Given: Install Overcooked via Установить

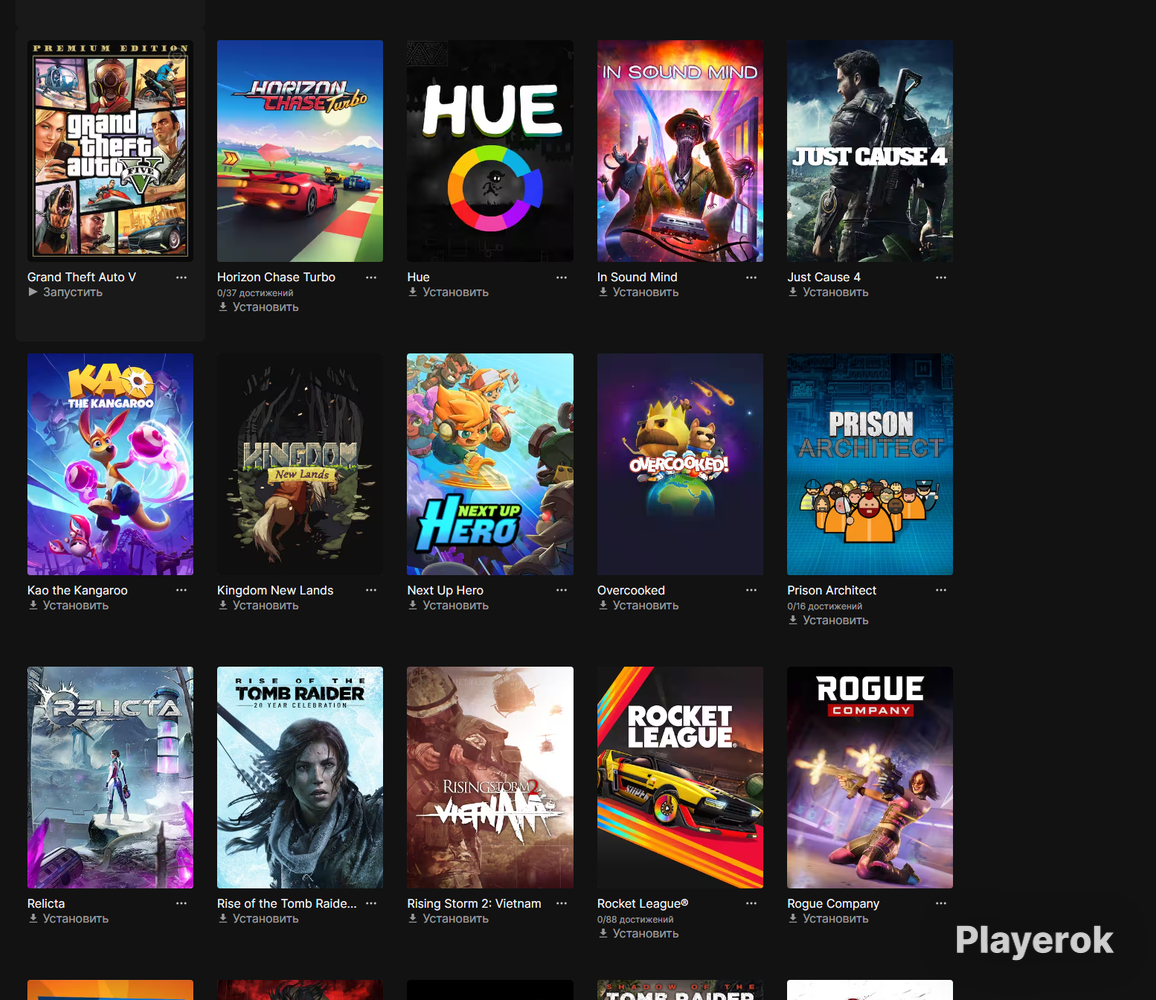Looking at the screenshot, I should pos(638,606).
